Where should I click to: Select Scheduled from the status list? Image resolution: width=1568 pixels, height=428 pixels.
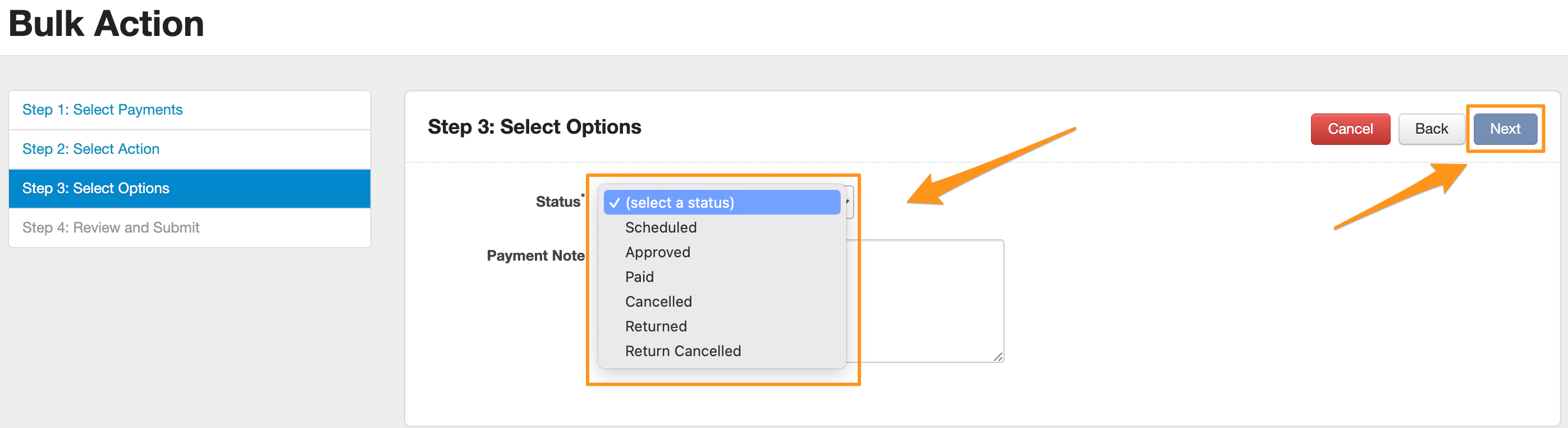coord(661,227)
